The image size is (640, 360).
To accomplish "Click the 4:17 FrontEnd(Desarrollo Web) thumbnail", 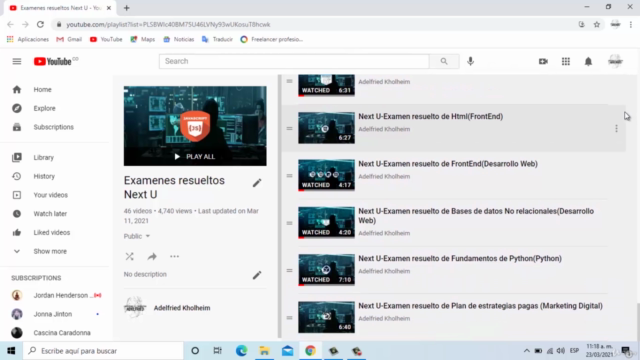I will (x=326, y=175).
